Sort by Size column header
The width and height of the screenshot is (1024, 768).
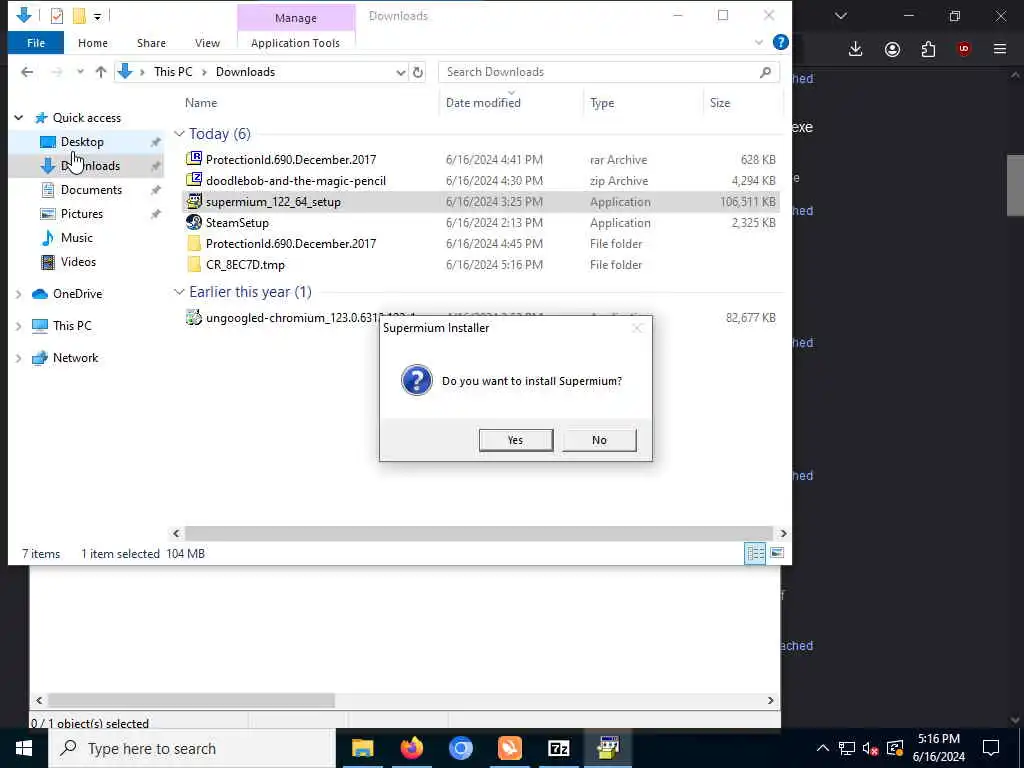pyautogui.click(x=720, y=103)
